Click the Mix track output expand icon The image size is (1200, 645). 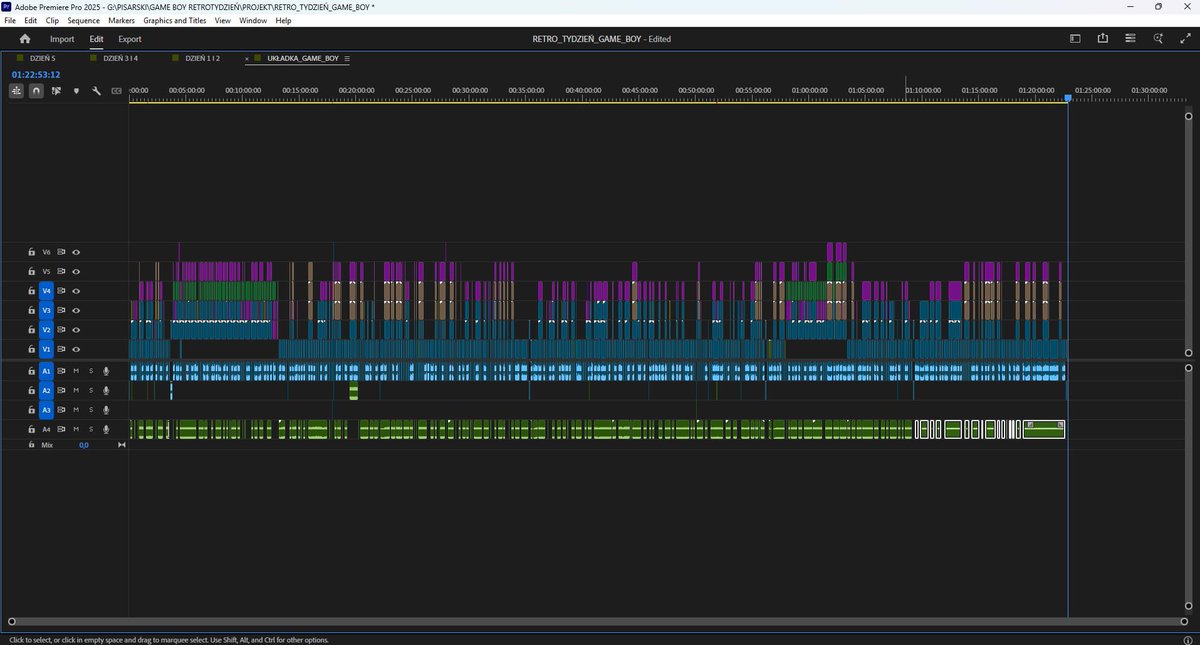point(122,444)
